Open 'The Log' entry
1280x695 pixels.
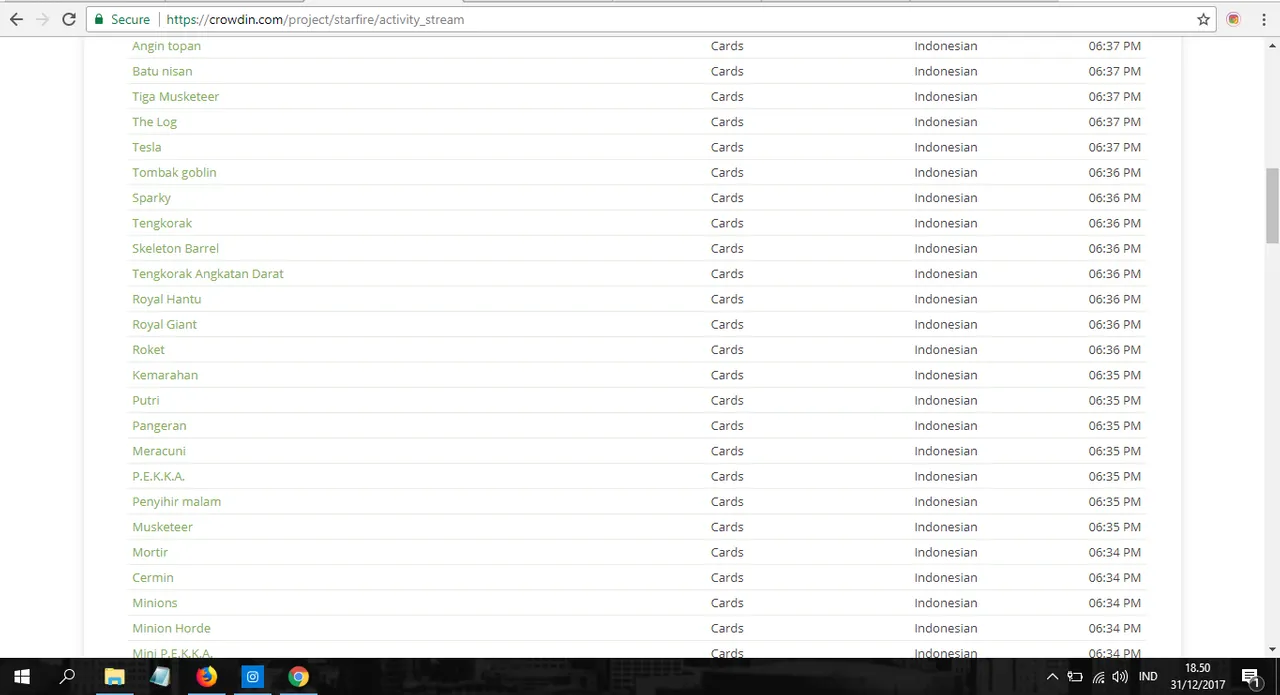pos(154,122)
